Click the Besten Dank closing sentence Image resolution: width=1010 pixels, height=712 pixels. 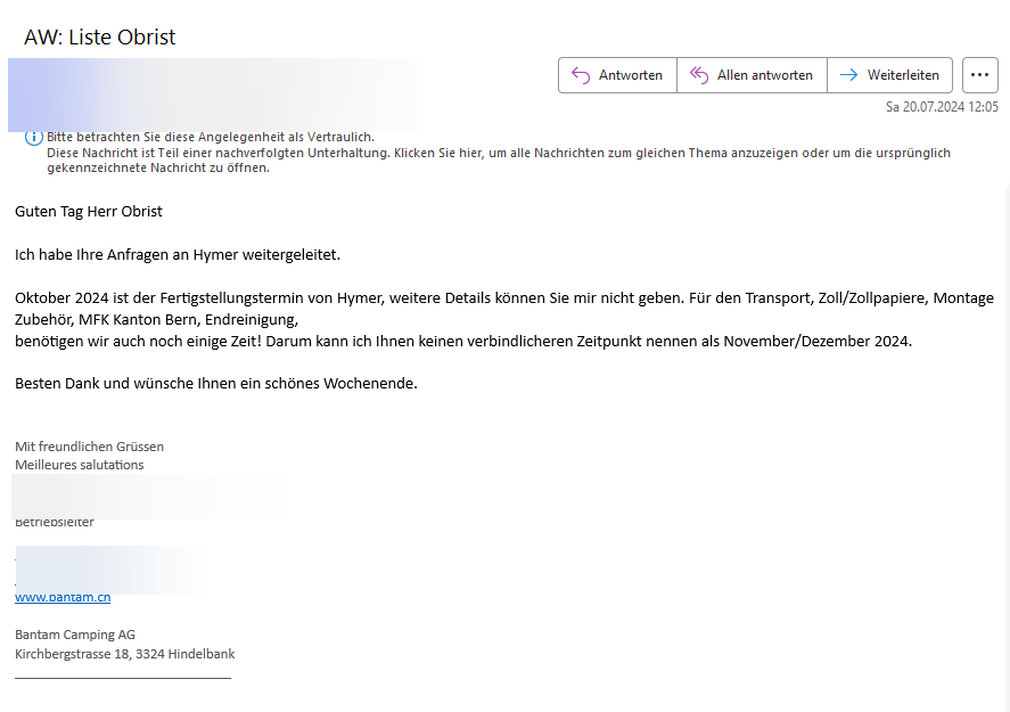pyautogui.click(x=215, y=383)
